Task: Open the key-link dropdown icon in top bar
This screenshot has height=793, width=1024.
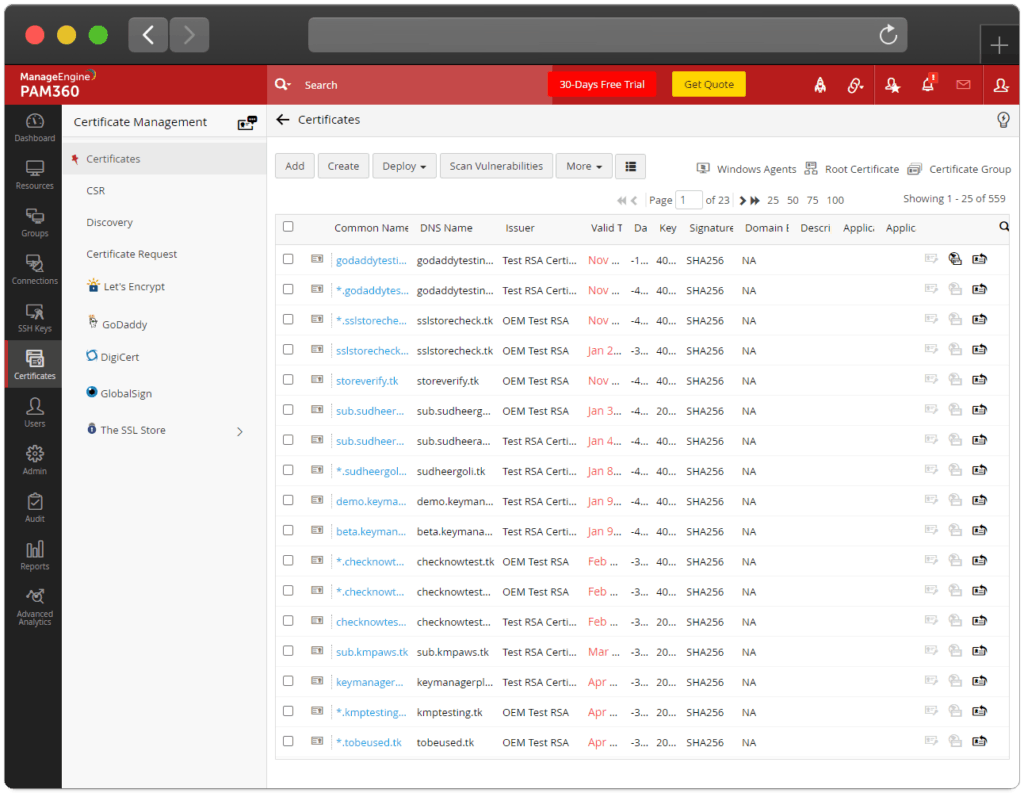Action: (x=856, y=85)
